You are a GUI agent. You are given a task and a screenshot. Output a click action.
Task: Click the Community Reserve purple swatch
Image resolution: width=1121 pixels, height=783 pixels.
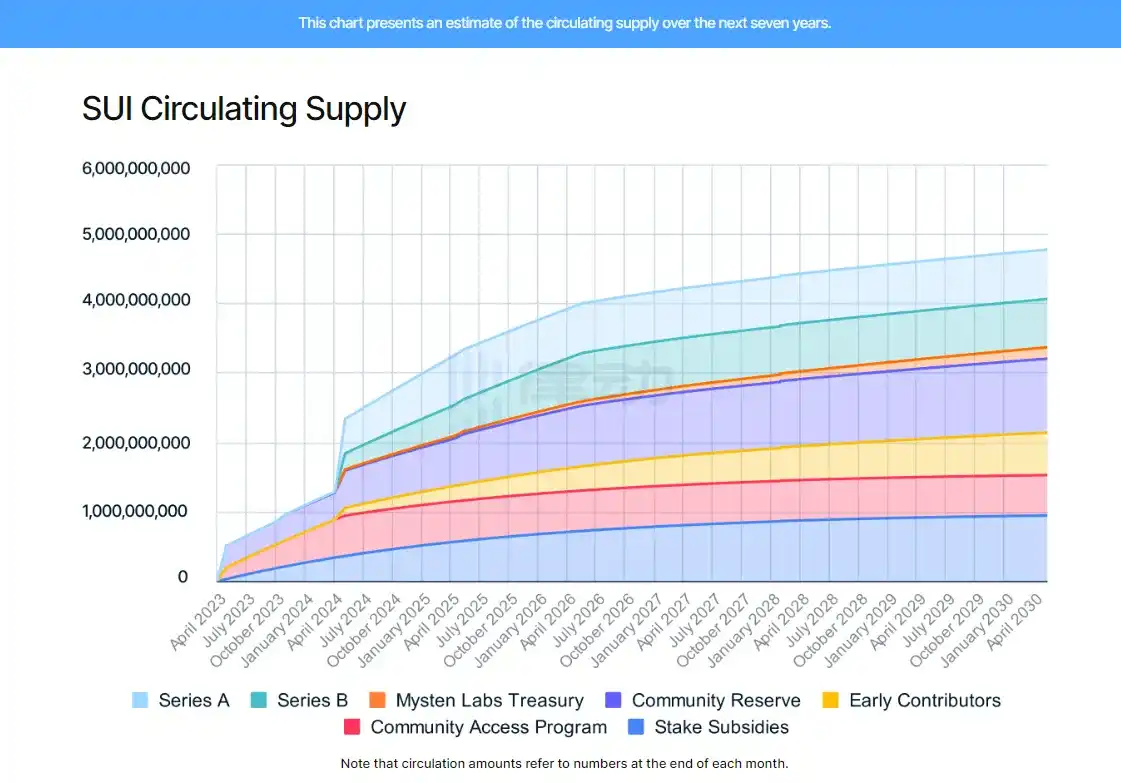pyautogui.click(x=615, y=701)
